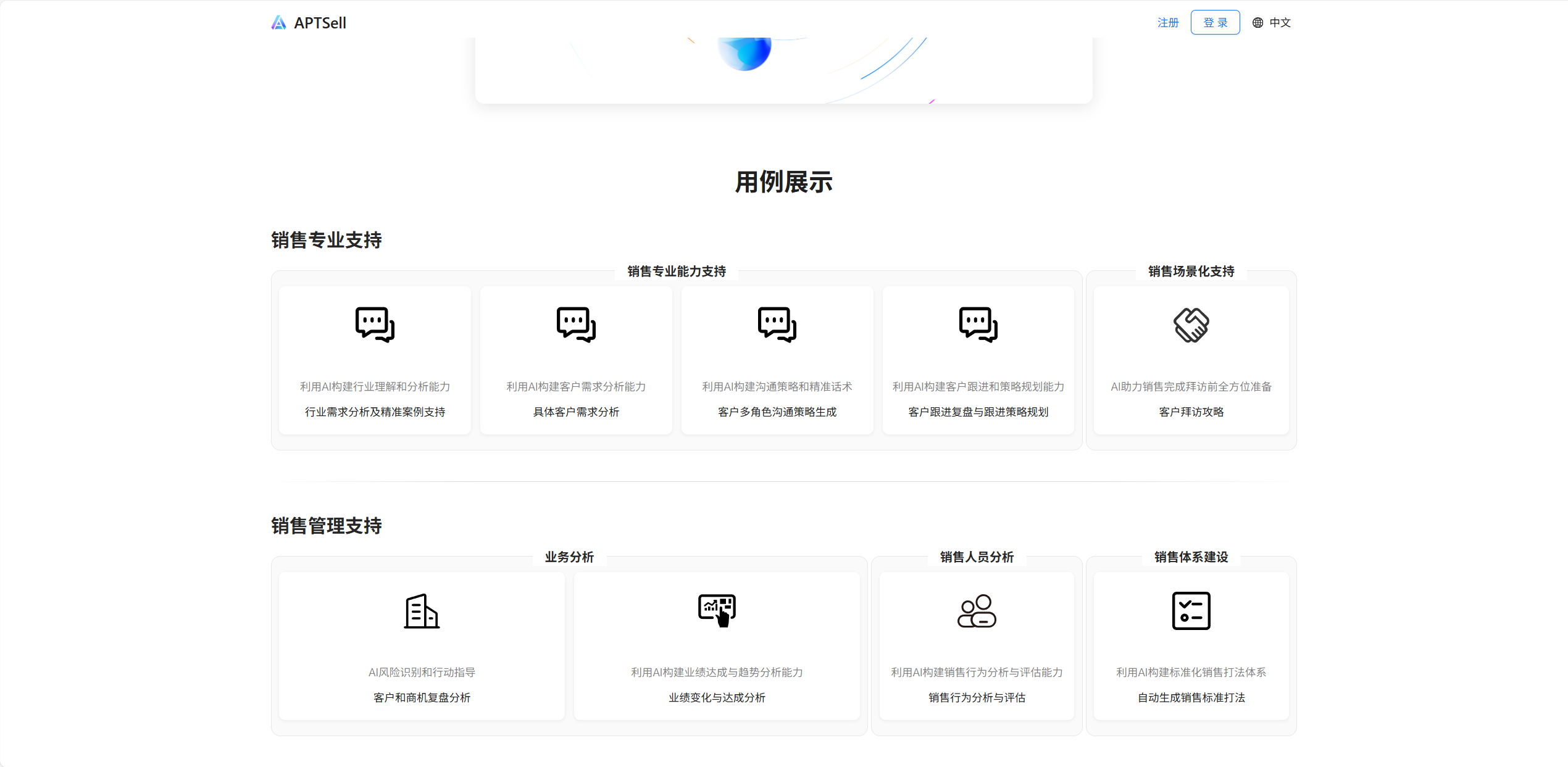Screen dimensions: 1568x767
Task: Click the building icon for 客户和商机复盘分析
Action: (x=422, y=611)
